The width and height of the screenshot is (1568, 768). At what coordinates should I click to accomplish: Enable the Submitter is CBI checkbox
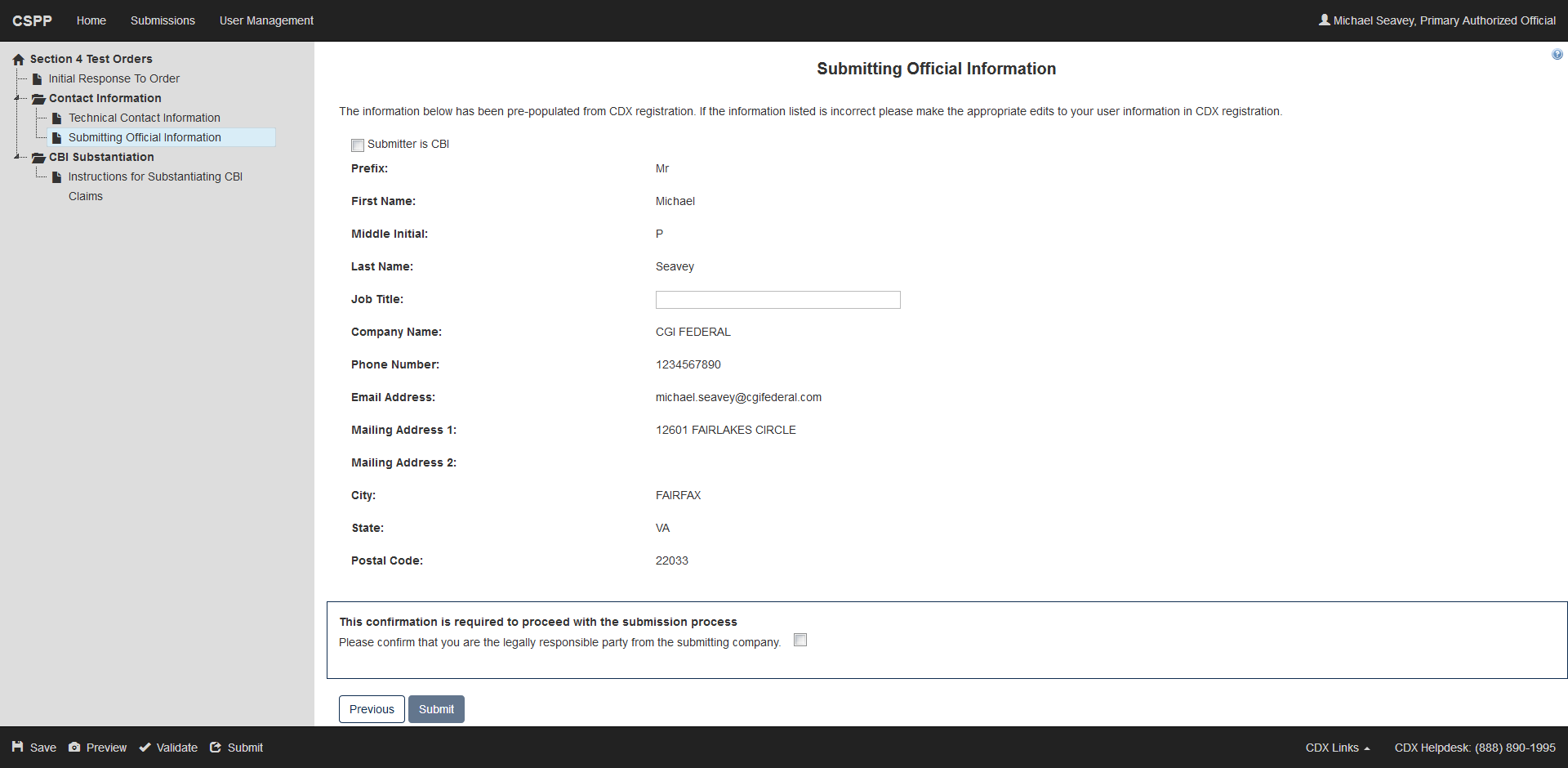(358, 145)
